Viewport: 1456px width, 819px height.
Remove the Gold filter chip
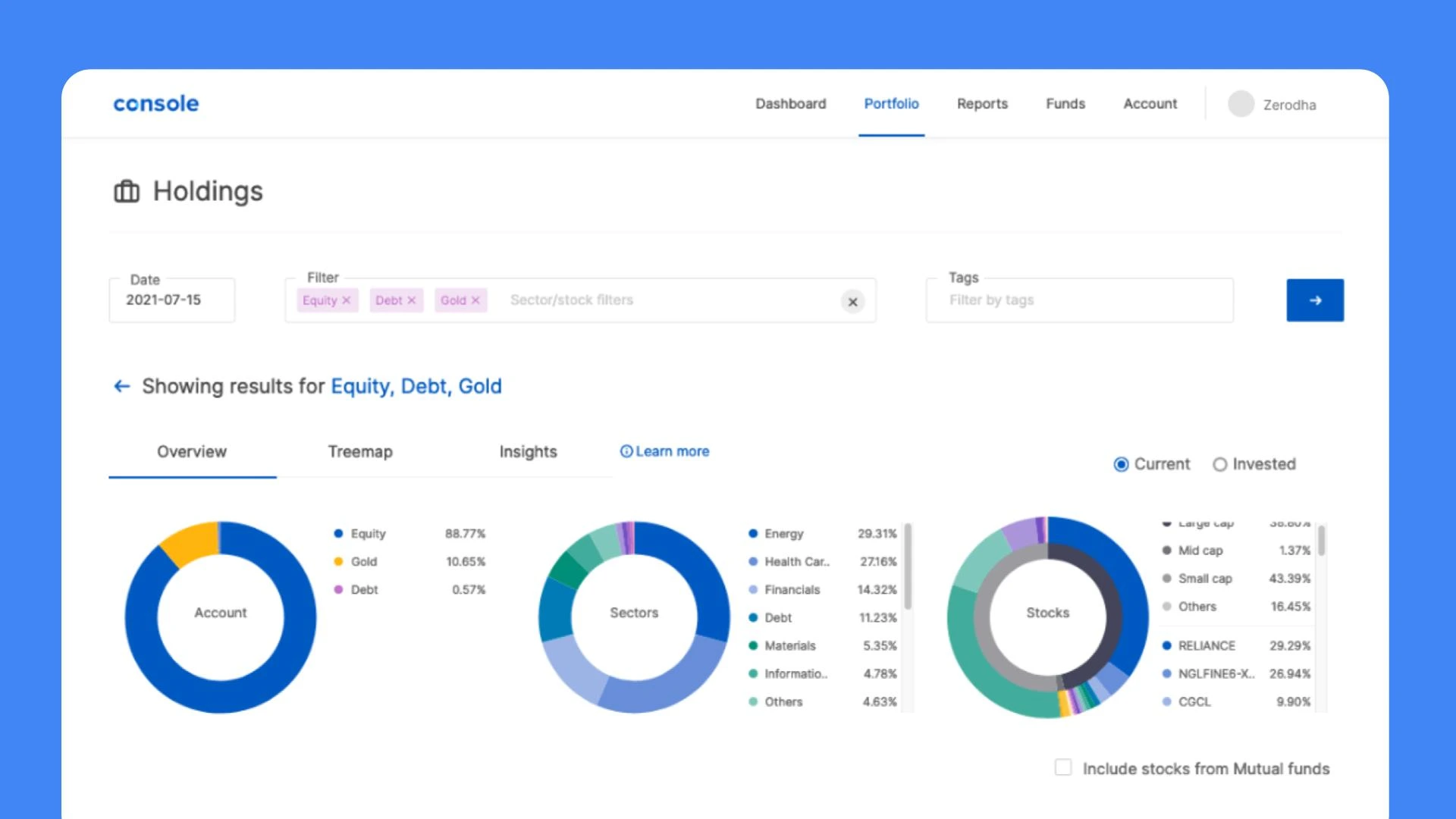click(x=475, y=300)
